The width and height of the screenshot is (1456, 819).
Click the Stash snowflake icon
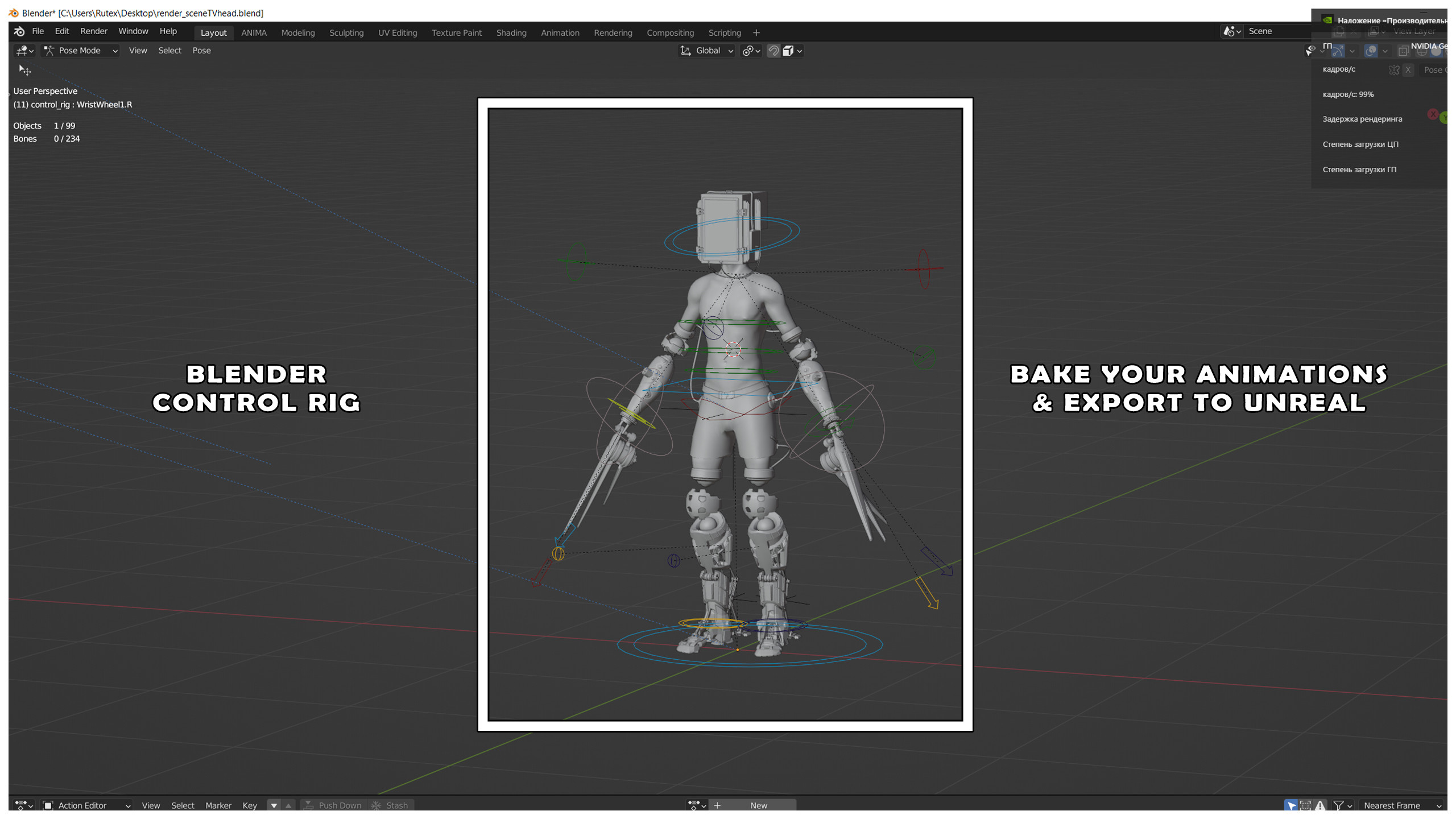click(375, 805)
